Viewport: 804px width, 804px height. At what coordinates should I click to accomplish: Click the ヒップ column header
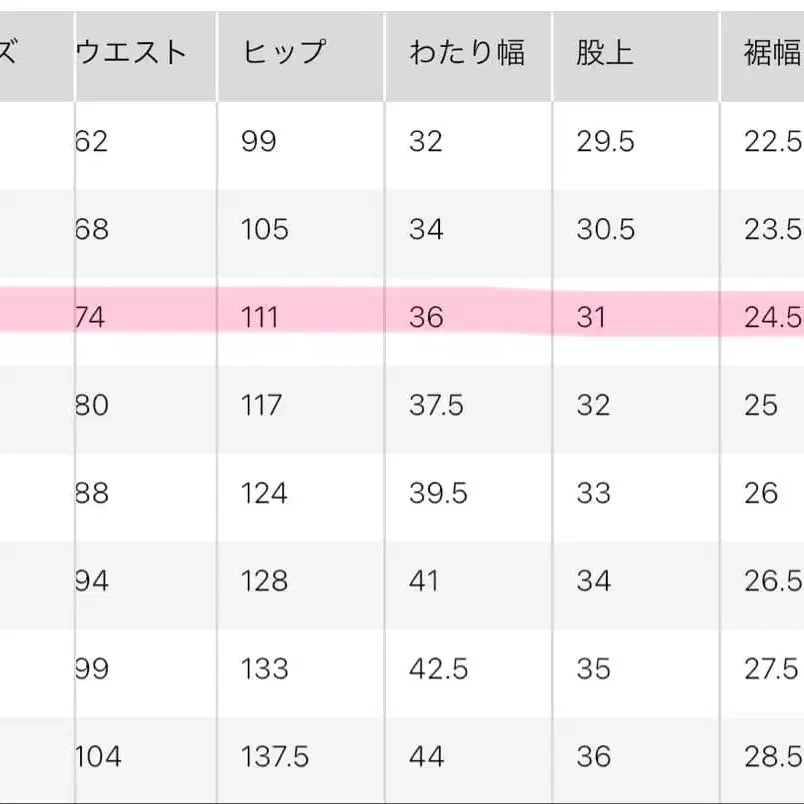[284, 53]
